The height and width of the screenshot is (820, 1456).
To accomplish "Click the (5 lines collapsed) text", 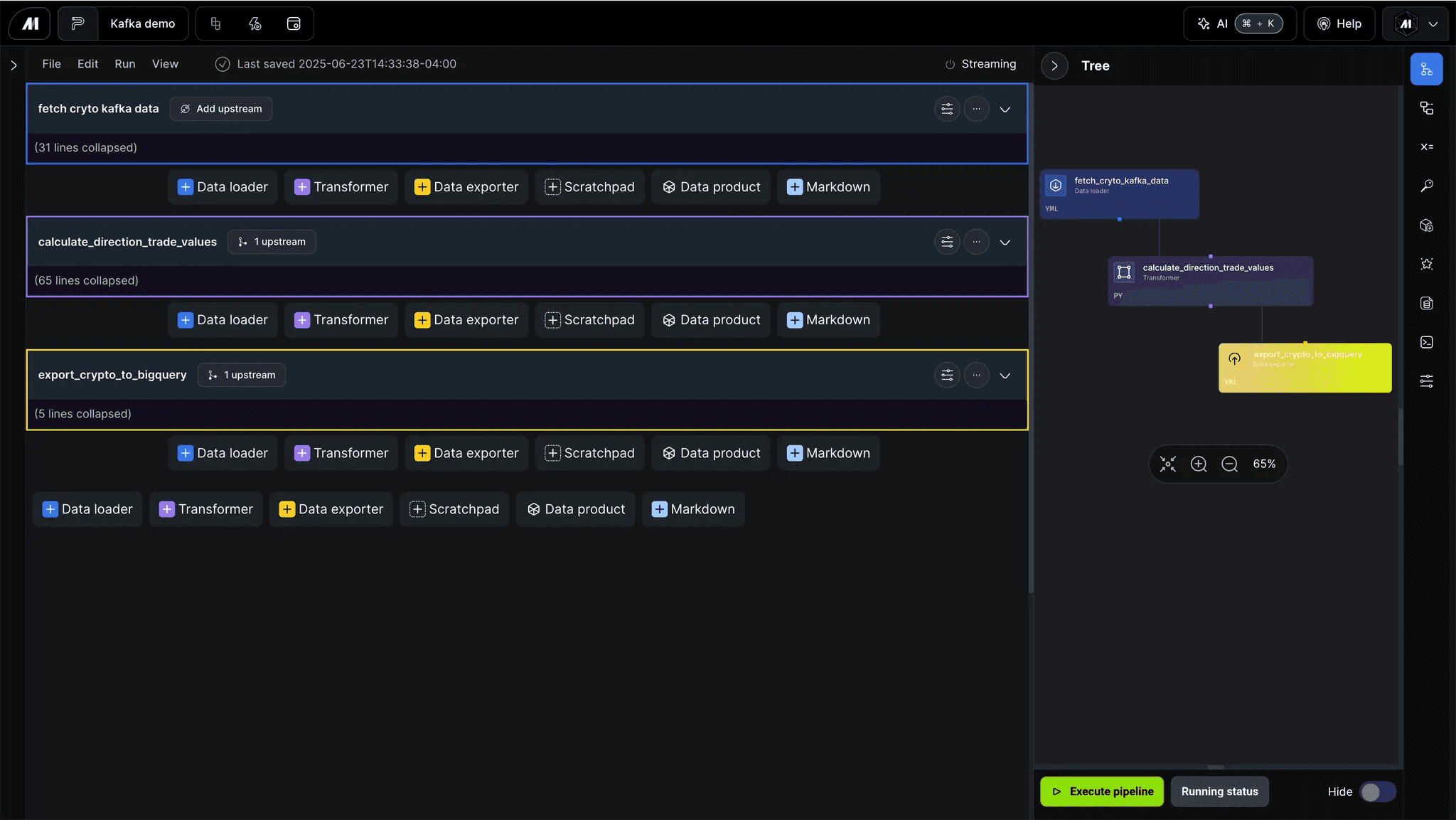I will (x=83, y=414).
